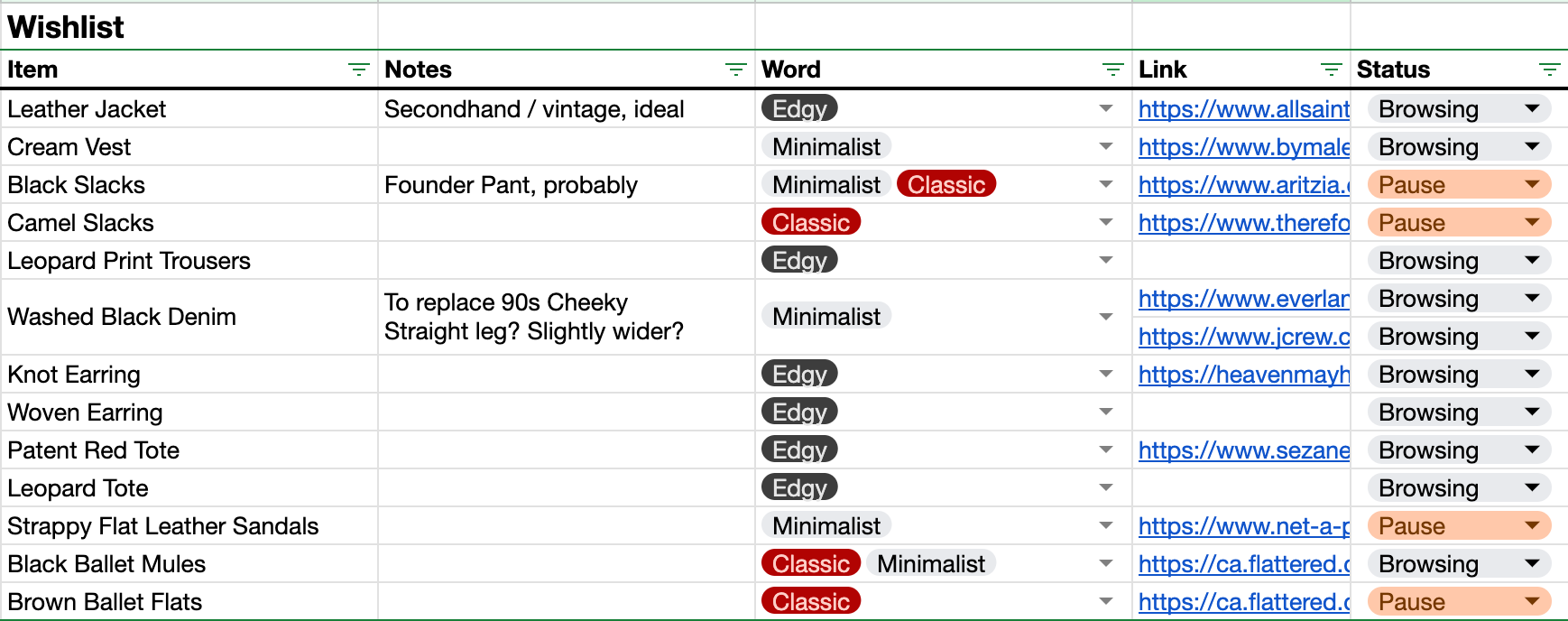Select the Washed Black Denim cell
This screenshot has height=621, width=1568.
(x=189, y=317)
